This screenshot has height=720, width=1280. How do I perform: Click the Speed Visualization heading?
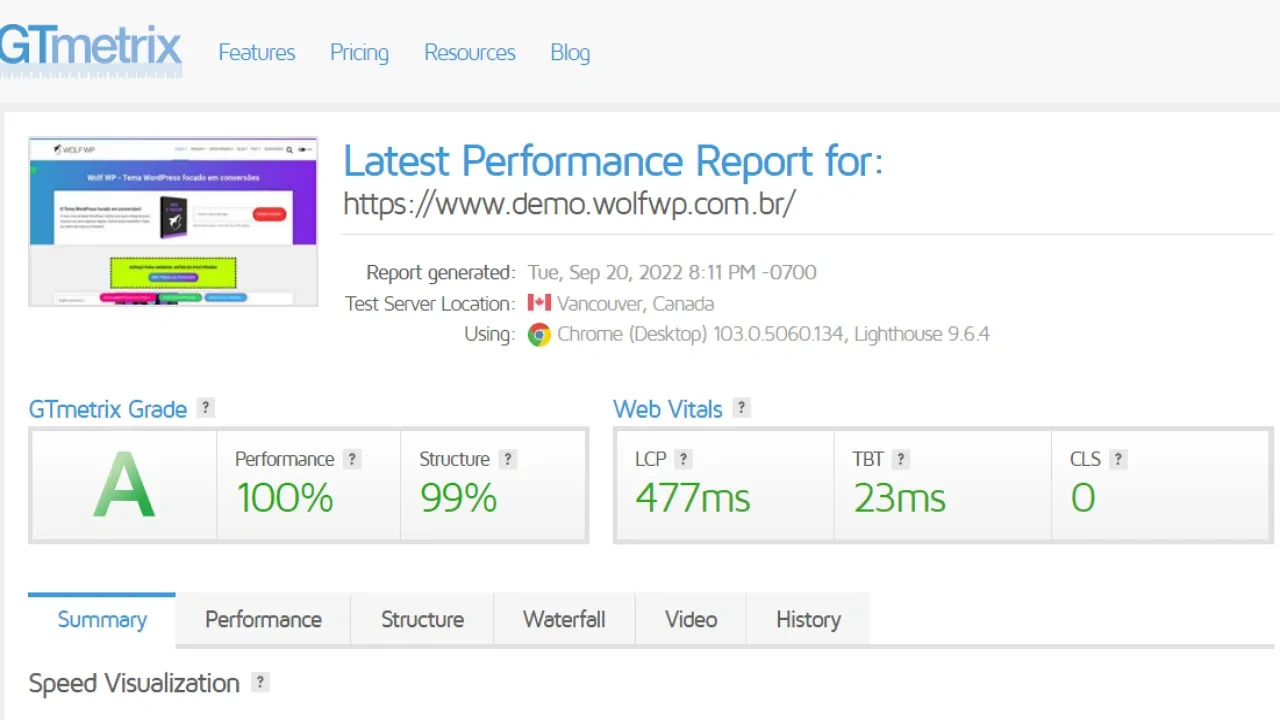point(134,683)
